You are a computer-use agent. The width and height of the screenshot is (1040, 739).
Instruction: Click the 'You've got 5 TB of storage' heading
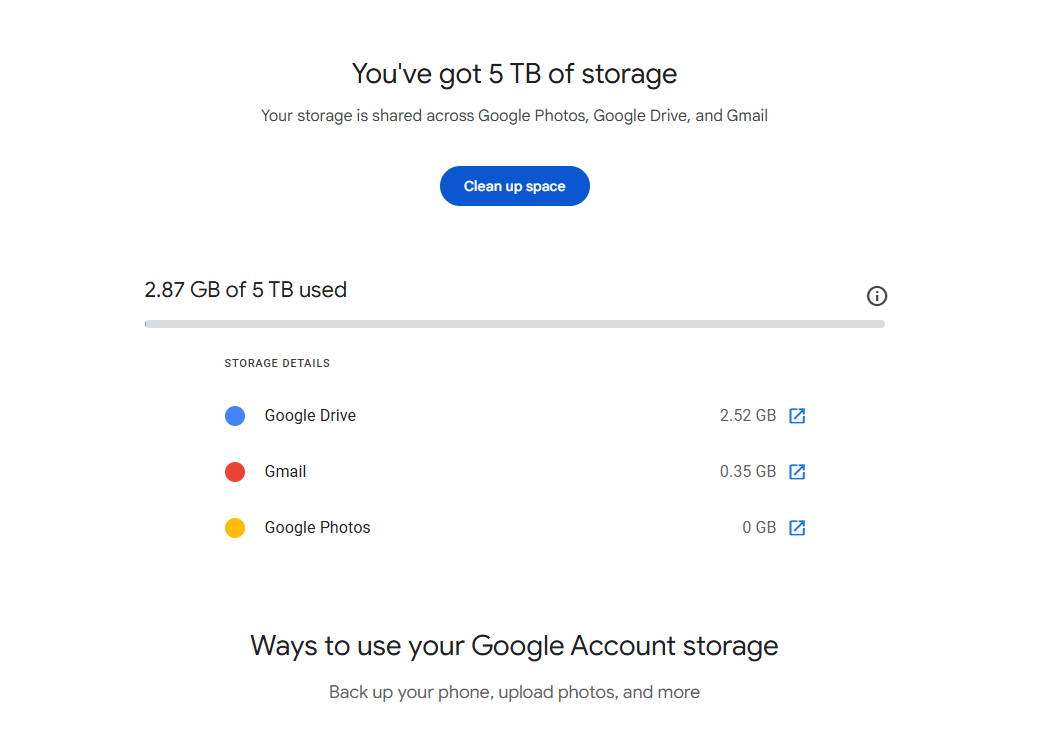tap(514, 74)
